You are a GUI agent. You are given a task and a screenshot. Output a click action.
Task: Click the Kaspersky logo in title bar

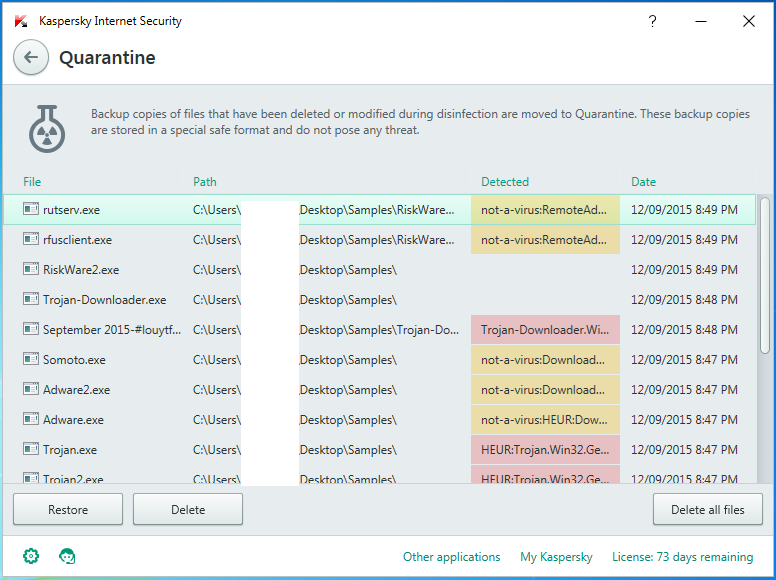[x=21, y=21]
